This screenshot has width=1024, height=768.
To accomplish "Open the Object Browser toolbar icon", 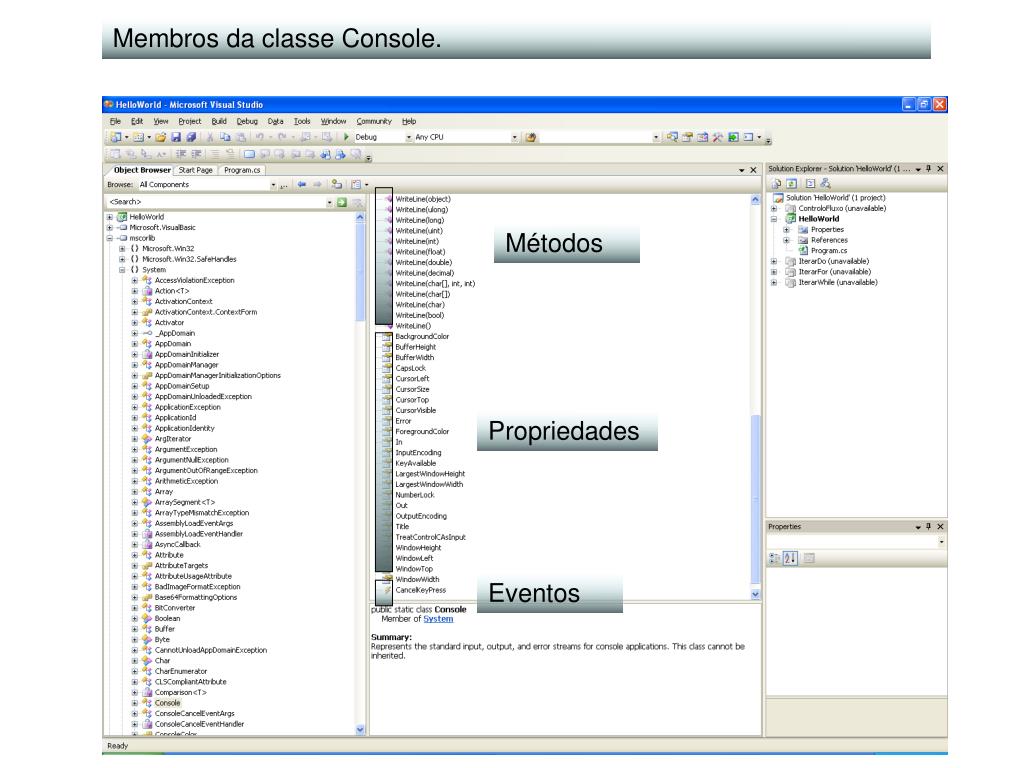I will 703,137.
